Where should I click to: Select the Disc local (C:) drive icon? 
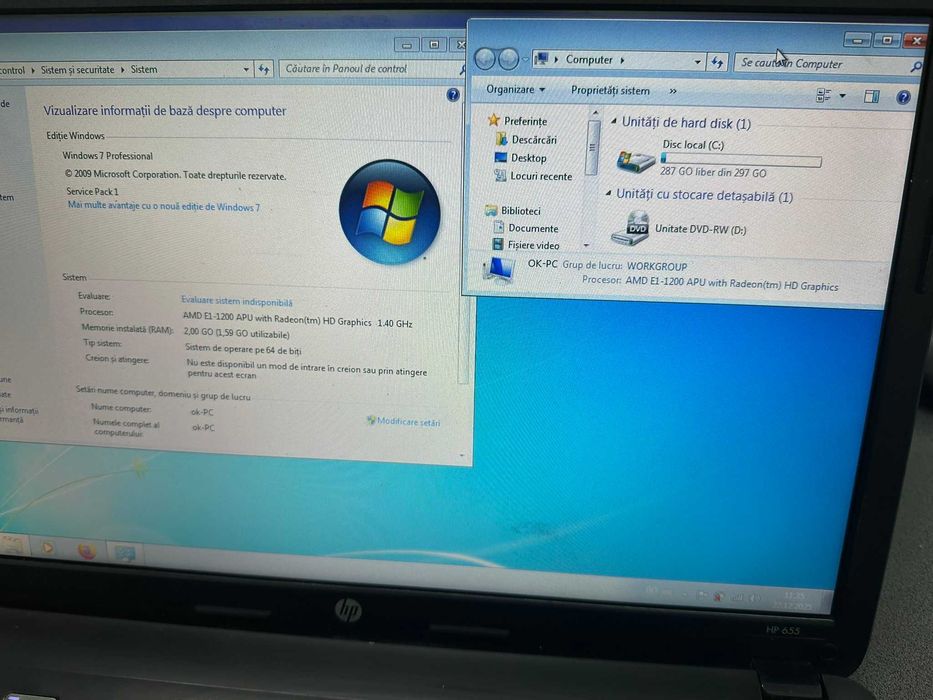tap(635, 160)
